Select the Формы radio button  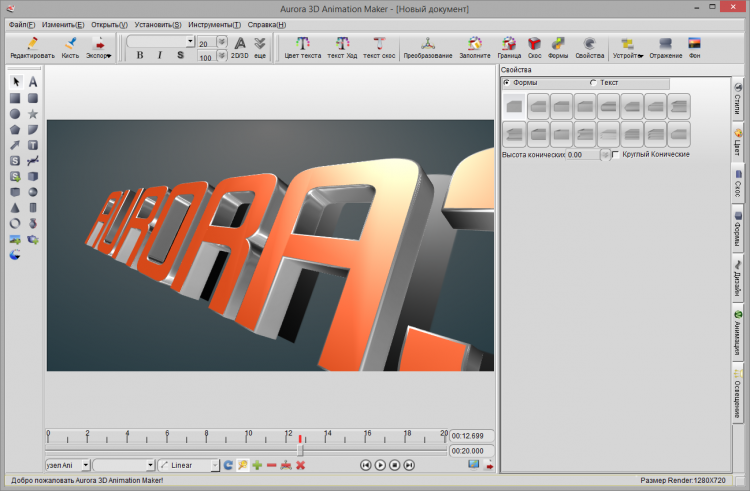click(507, 82)
